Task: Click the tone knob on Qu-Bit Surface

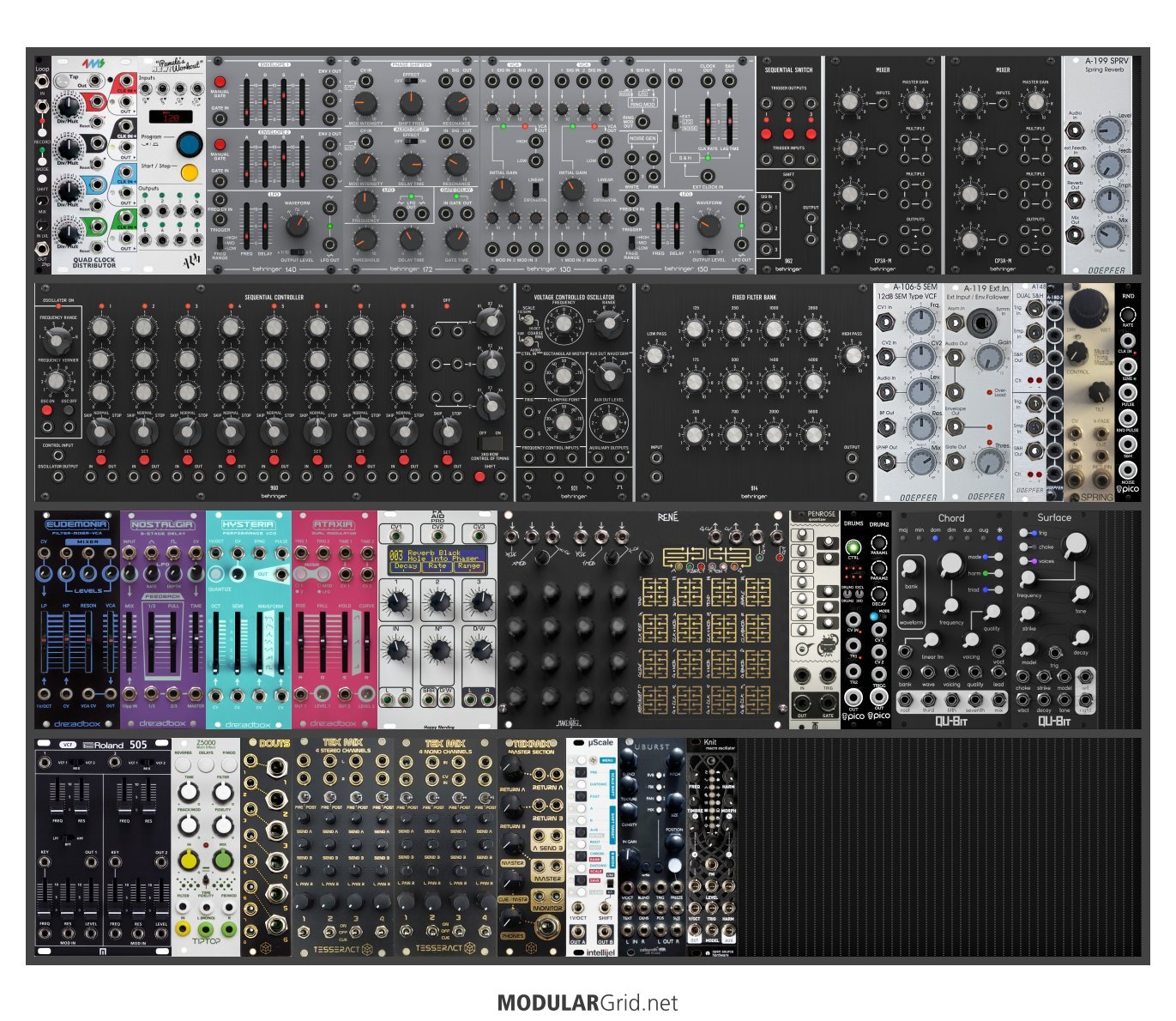Action: (1082, 593)
